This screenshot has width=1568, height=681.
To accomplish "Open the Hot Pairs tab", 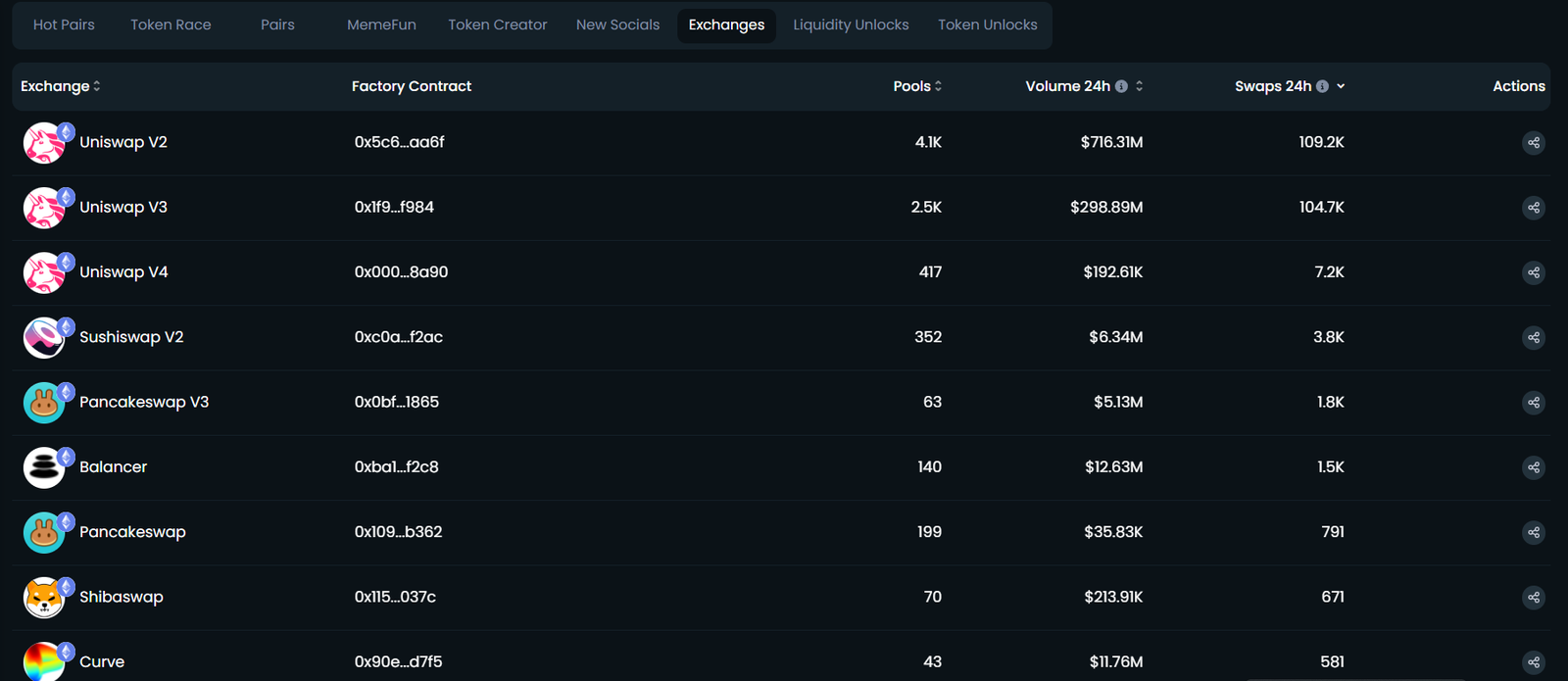I will 64,25.
